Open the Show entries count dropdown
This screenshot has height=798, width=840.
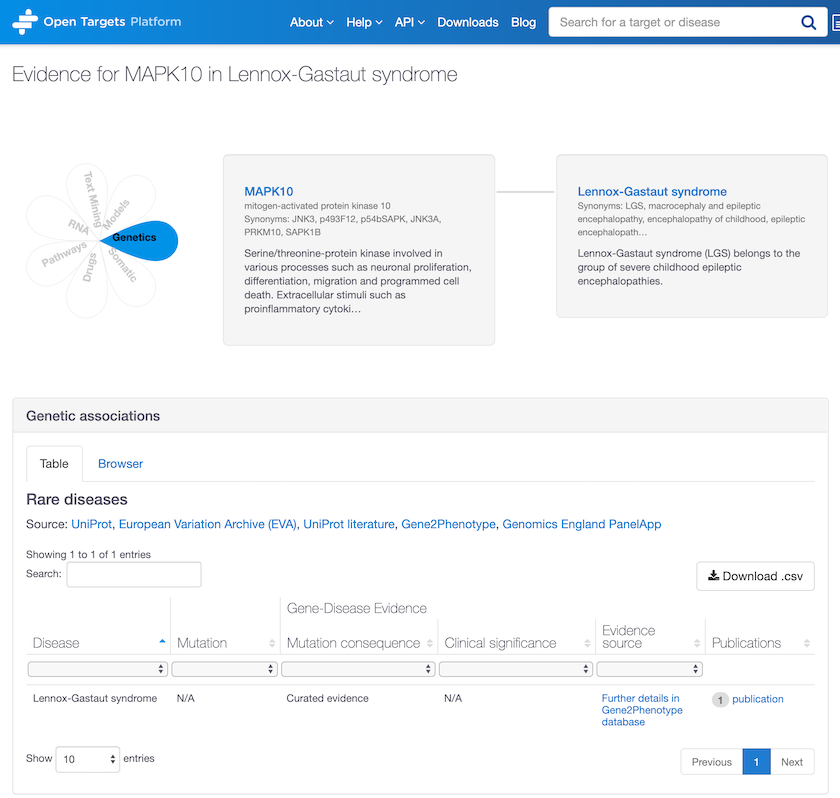pyautogui.click(x=87, y=759)
